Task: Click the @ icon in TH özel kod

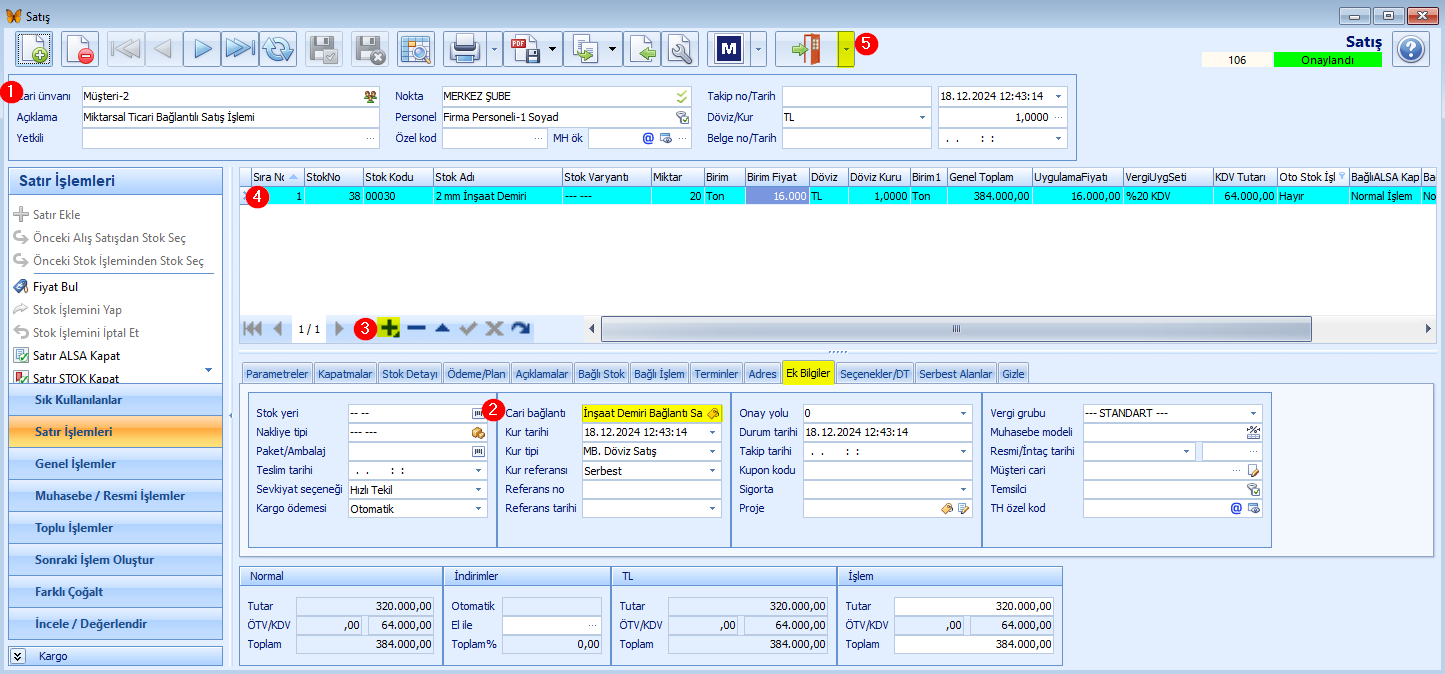Action: (1236, 508)
